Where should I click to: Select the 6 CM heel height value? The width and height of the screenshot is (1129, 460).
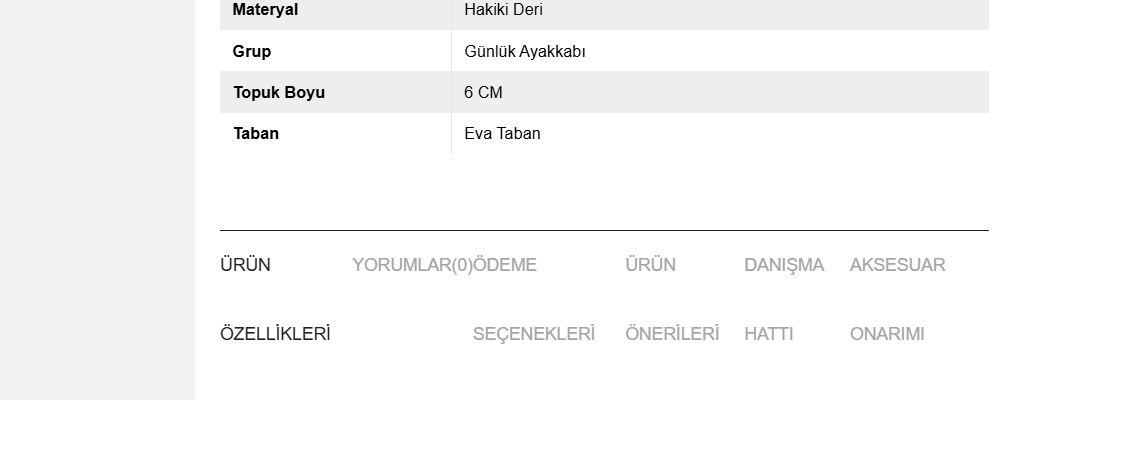pos(483,93)
